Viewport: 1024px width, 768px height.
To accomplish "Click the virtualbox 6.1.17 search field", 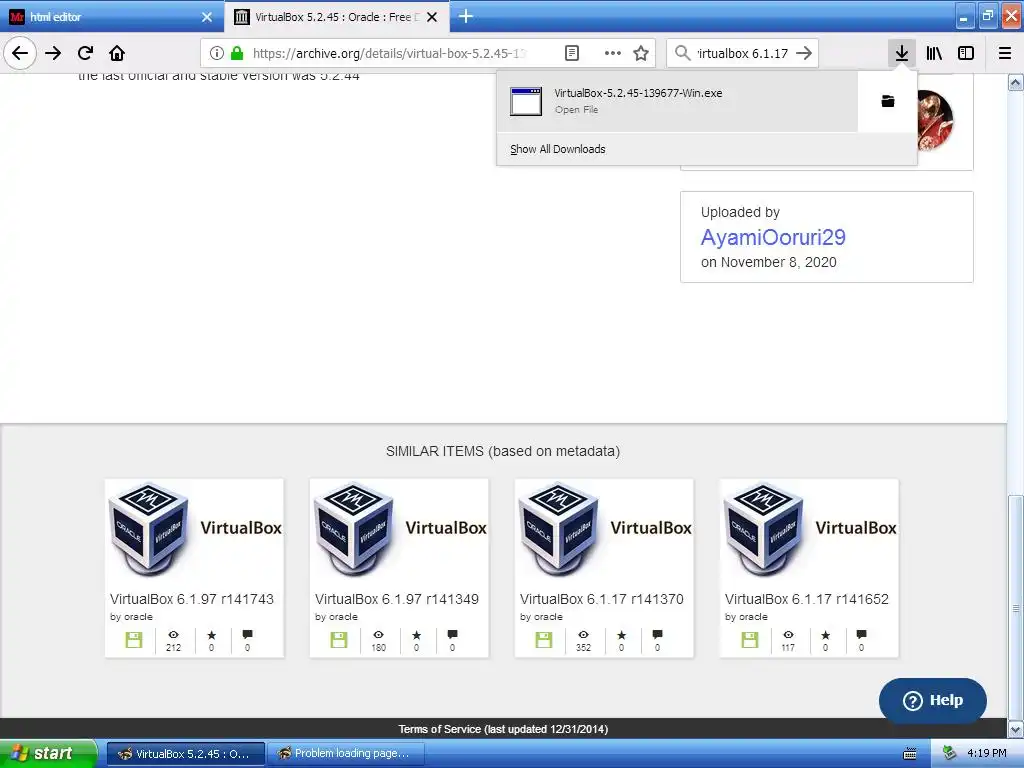I will [x=741, y=53].
